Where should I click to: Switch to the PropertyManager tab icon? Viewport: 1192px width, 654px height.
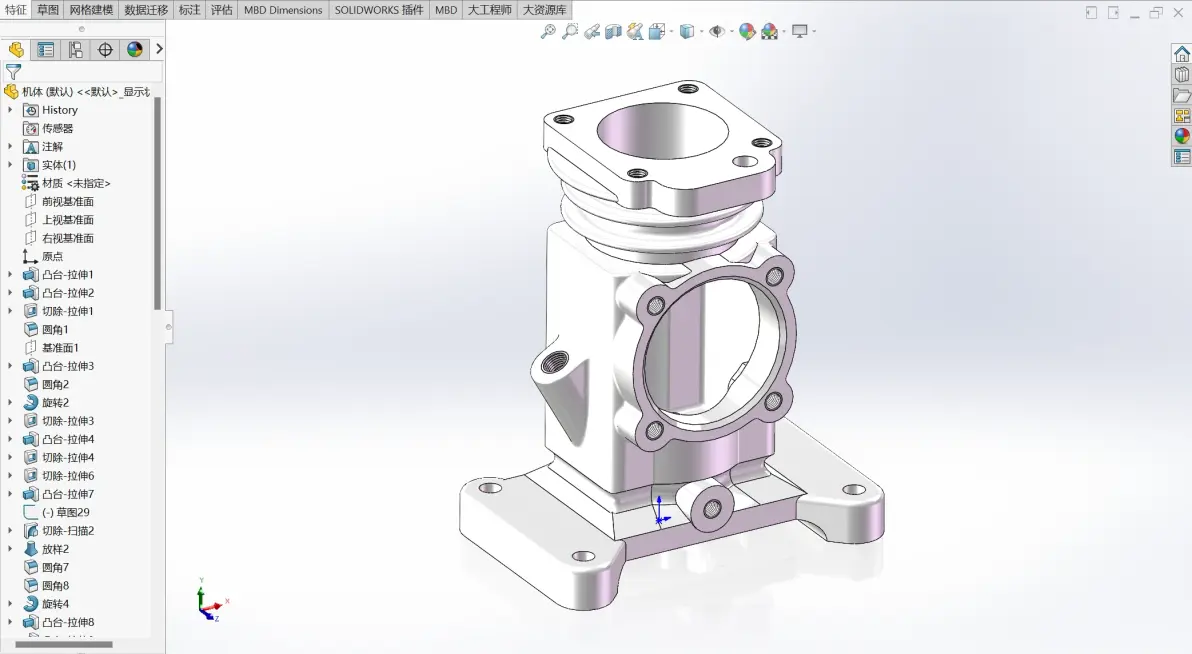click(46, 50)
